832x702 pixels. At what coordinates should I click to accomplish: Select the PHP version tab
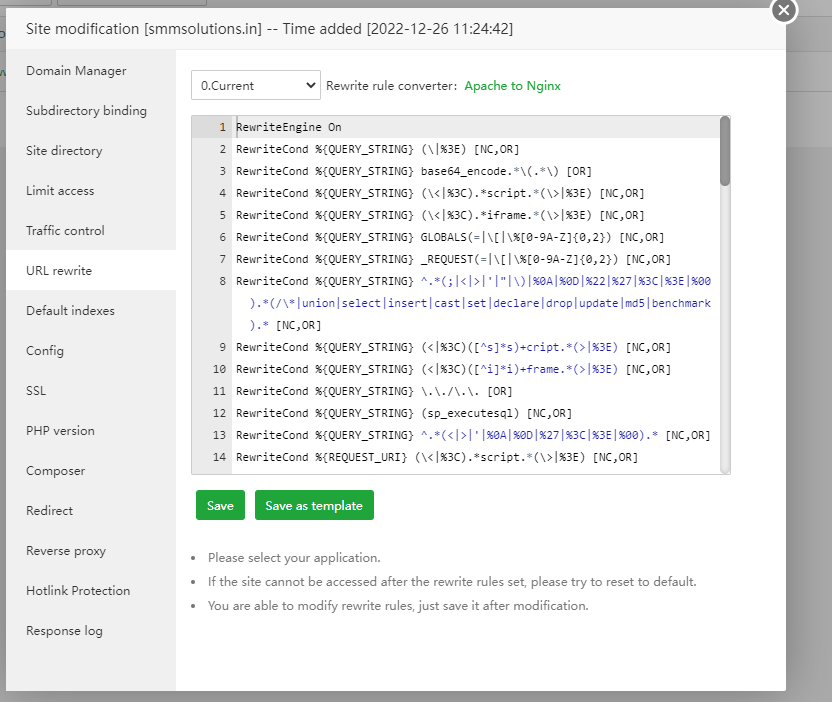tap(60, 431)
